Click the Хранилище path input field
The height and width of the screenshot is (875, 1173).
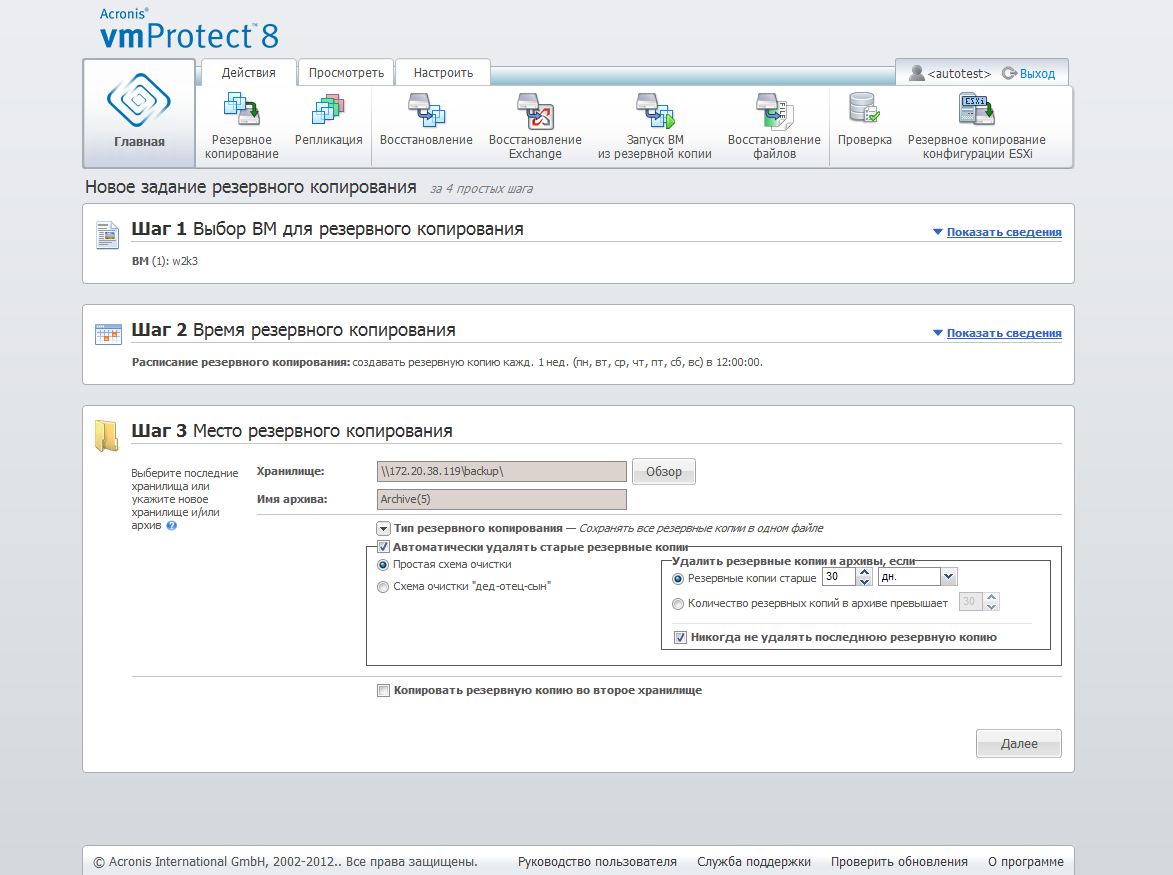(x=501, y=471)
